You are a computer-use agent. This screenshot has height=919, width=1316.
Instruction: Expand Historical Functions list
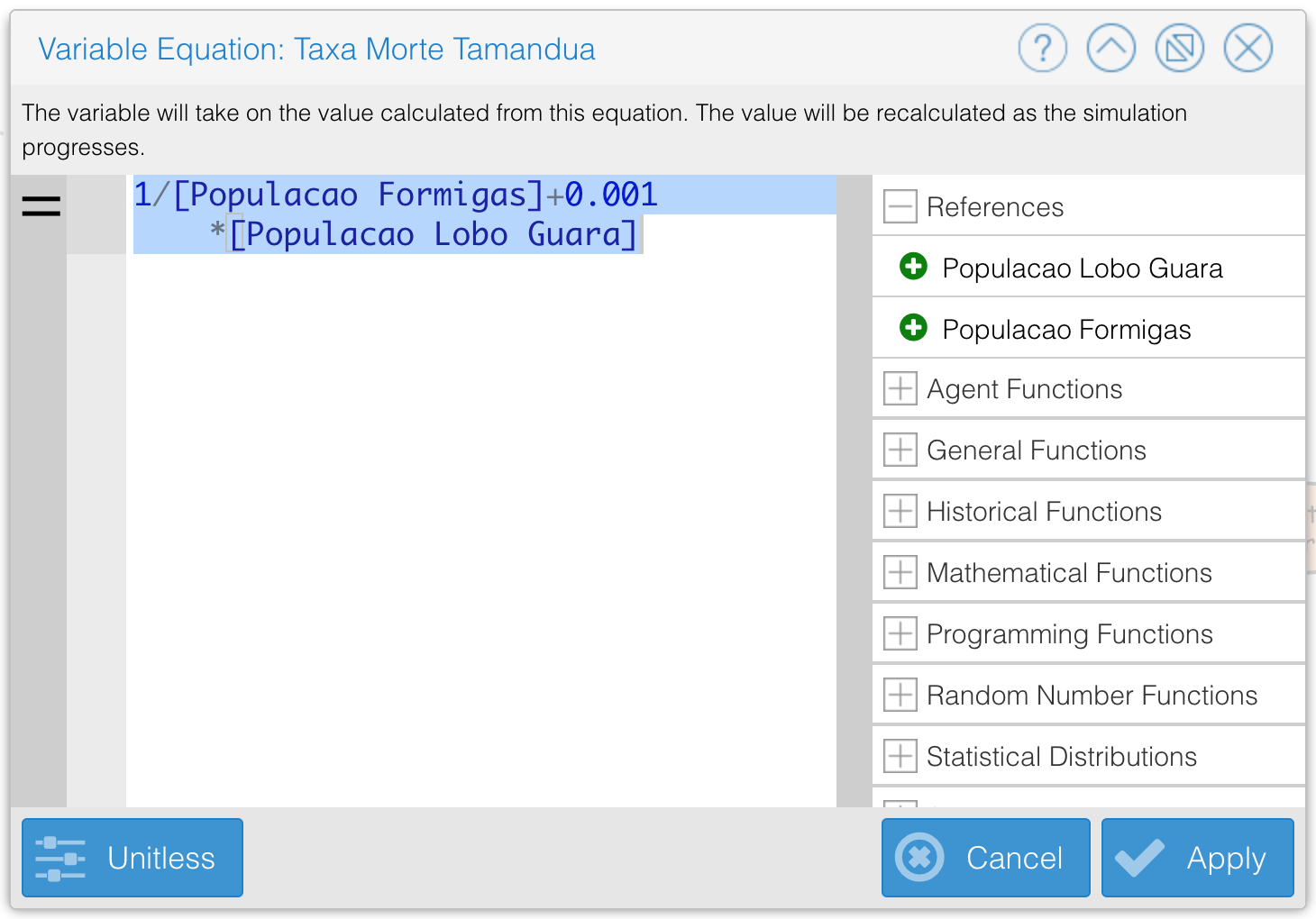(x=900, y=511)
